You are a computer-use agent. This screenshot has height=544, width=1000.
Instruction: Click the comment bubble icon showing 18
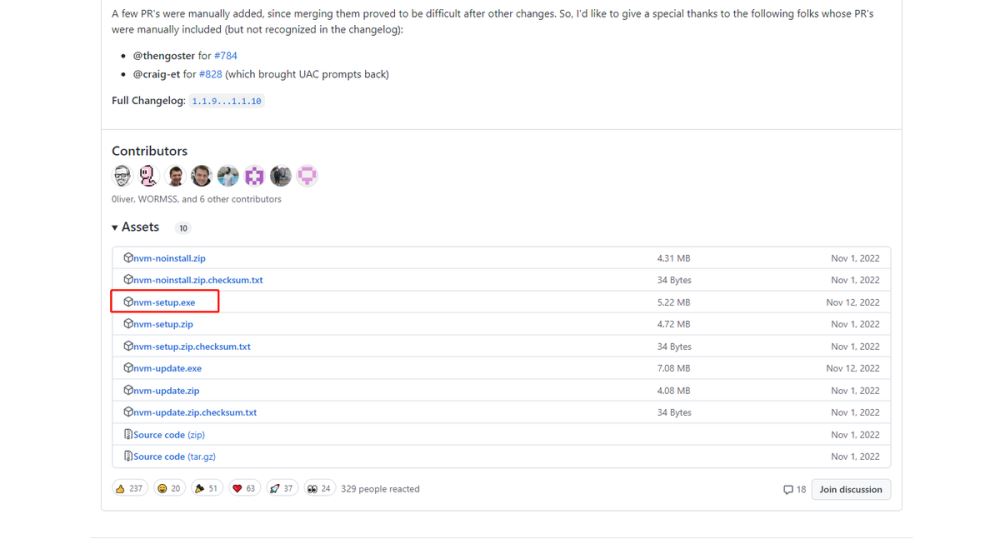(x=789, y=490)
